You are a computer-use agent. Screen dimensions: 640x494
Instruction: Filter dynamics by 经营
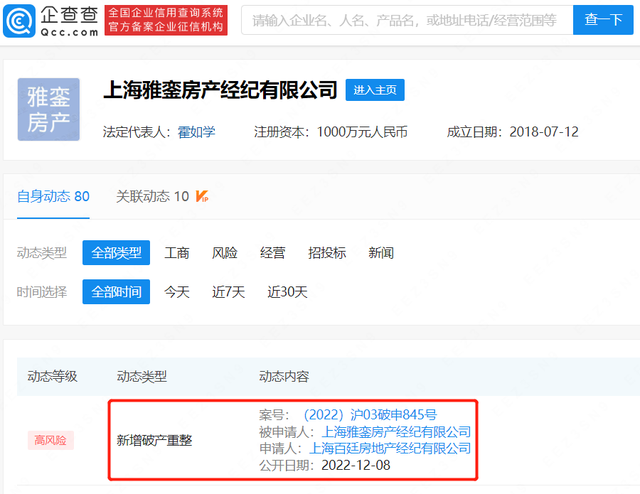(x=272, y=253)
